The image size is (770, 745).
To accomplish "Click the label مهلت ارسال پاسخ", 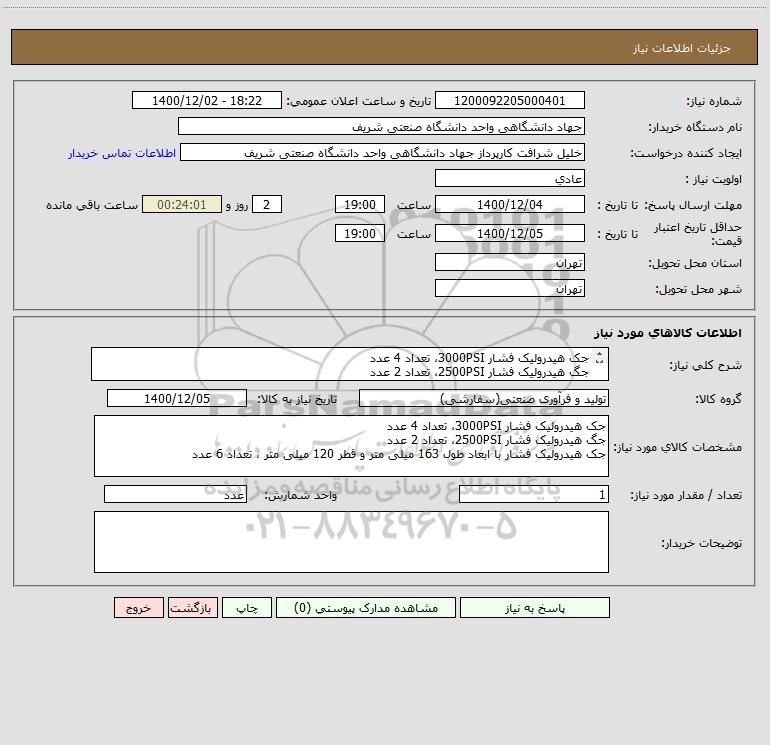I will coord(693,205).
